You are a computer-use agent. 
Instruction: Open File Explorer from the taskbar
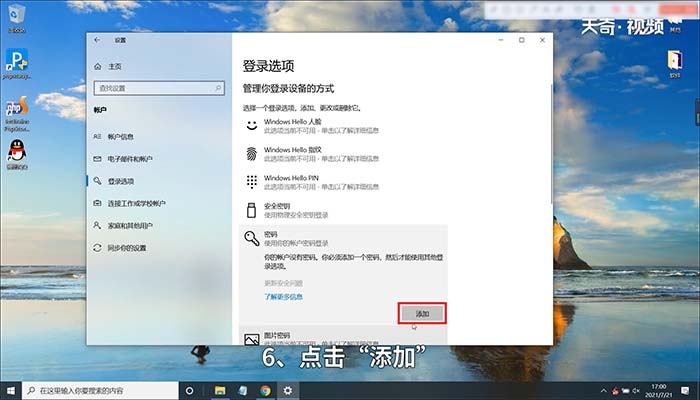point(220,391)
